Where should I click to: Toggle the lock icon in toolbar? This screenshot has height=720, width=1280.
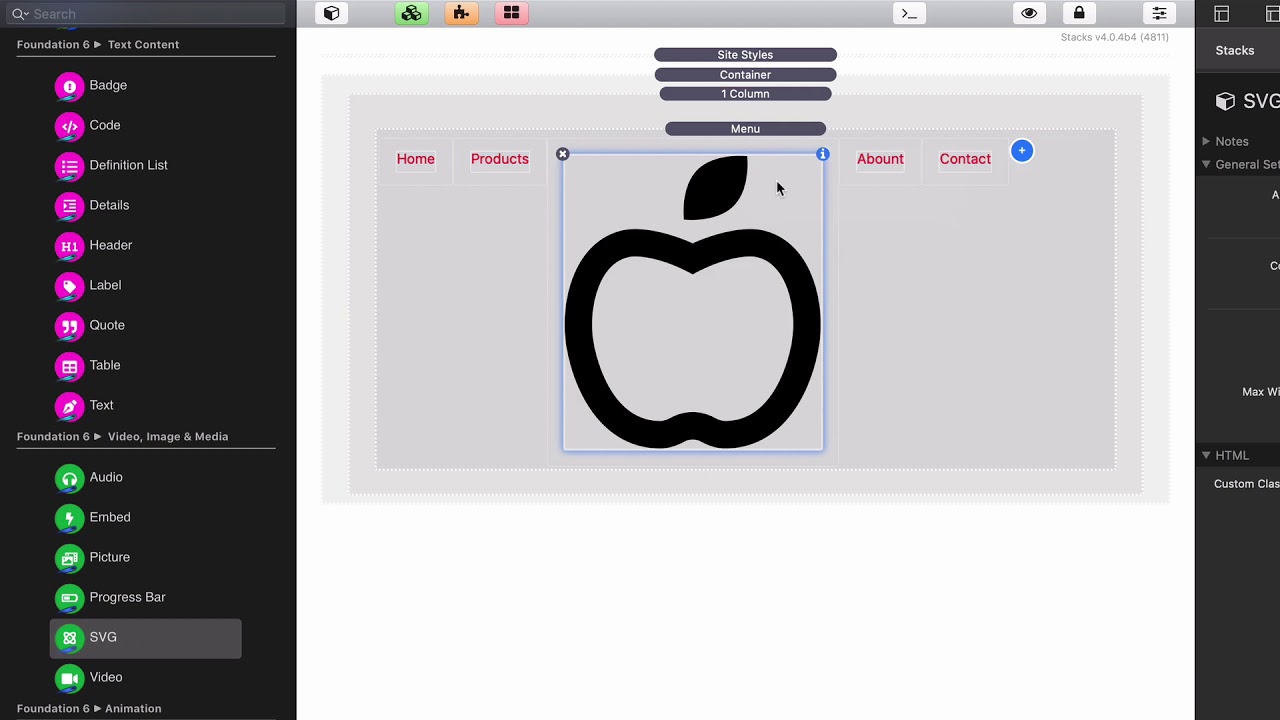click(x=1079, y=13)
